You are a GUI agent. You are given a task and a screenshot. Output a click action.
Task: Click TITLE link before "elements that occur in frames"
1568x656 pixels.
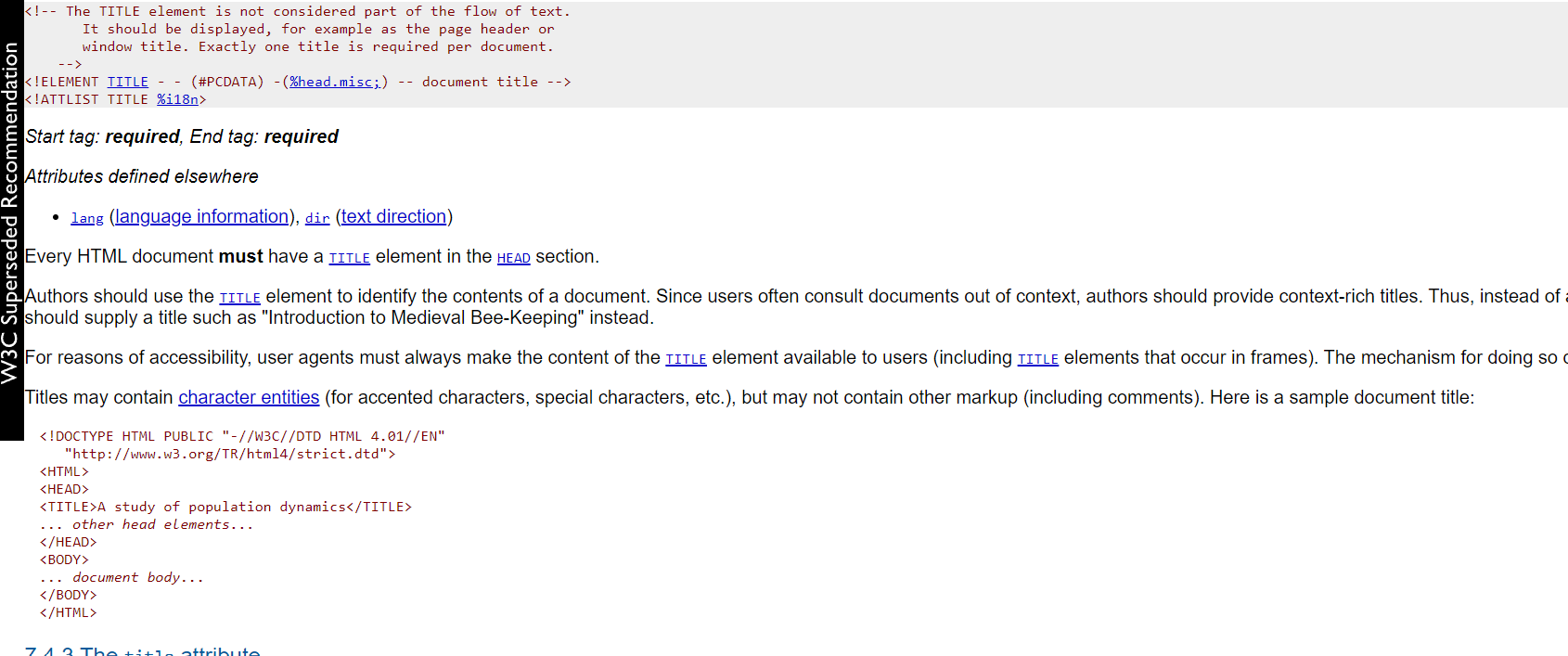1037,359
